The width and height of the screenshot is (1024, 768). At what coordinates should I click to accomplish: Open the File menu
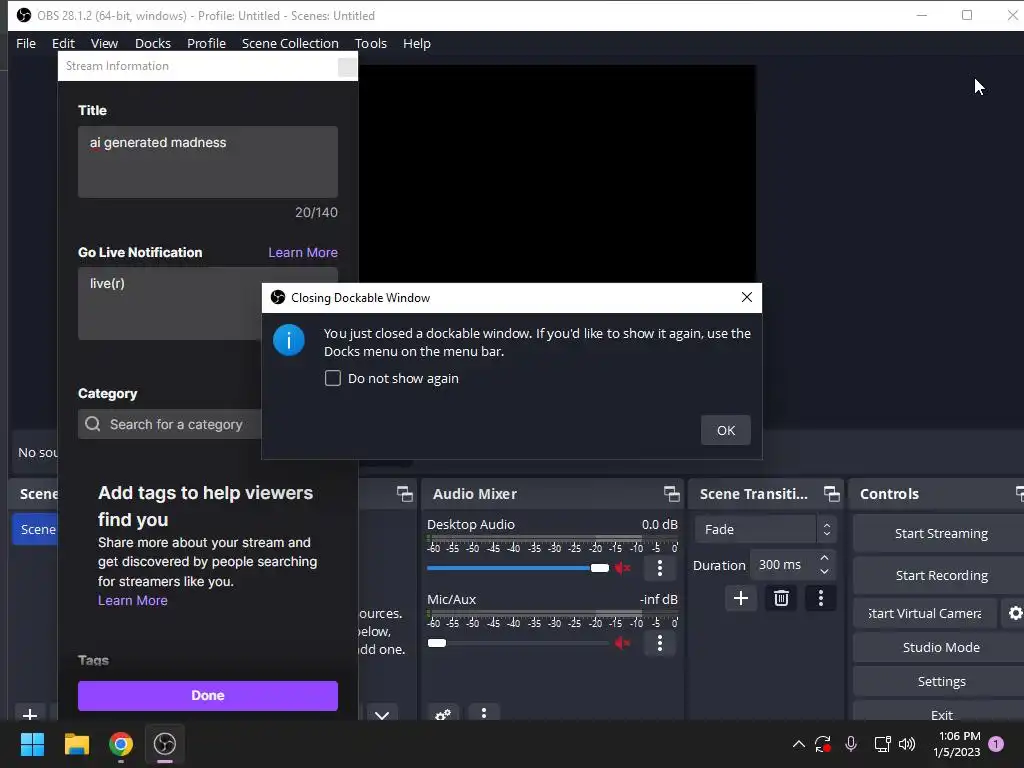pos(26,43)
